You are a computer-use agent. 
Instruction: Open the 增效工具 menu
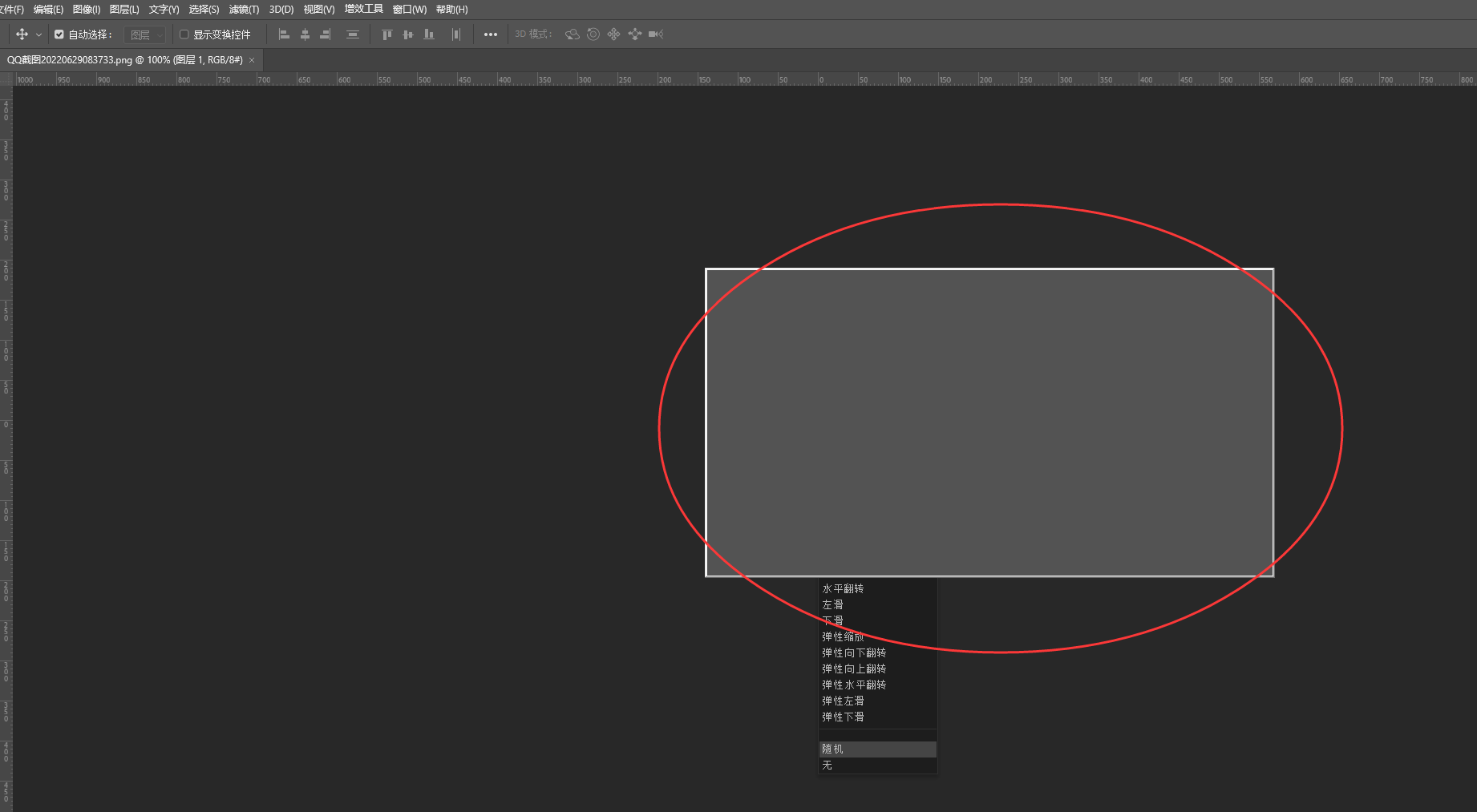(364, 9)
